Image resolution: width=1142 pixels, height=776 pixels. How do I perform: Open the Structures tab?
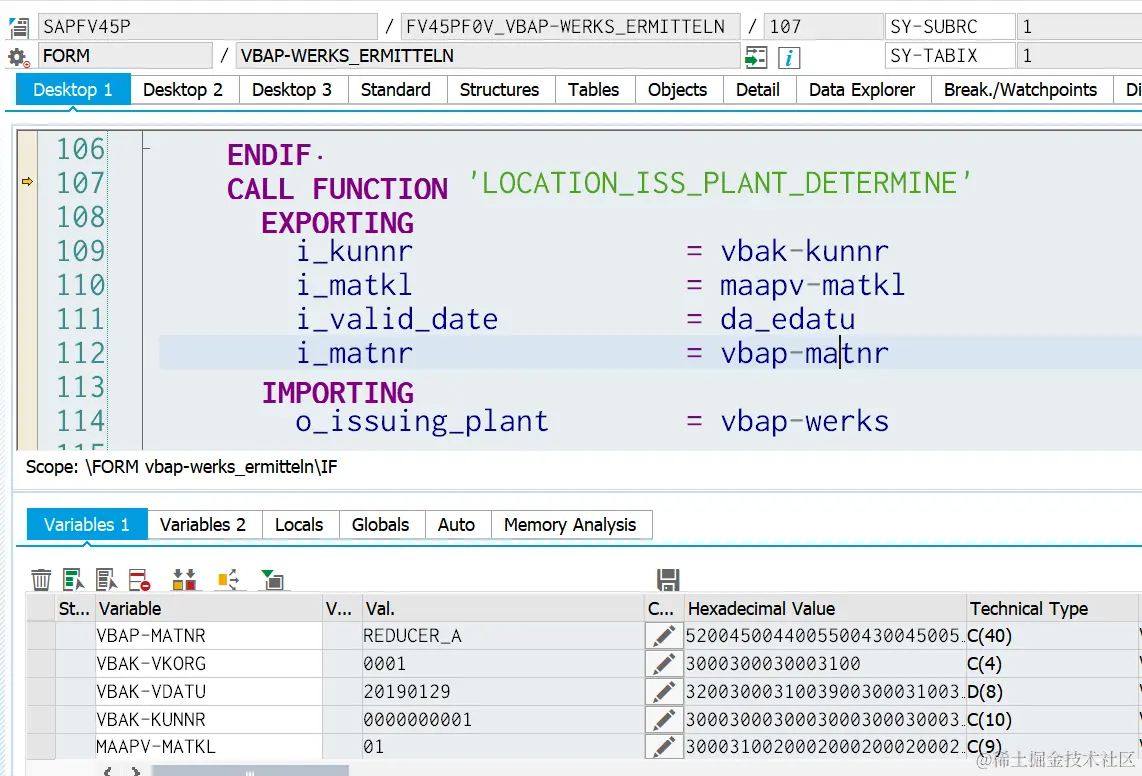500,90
